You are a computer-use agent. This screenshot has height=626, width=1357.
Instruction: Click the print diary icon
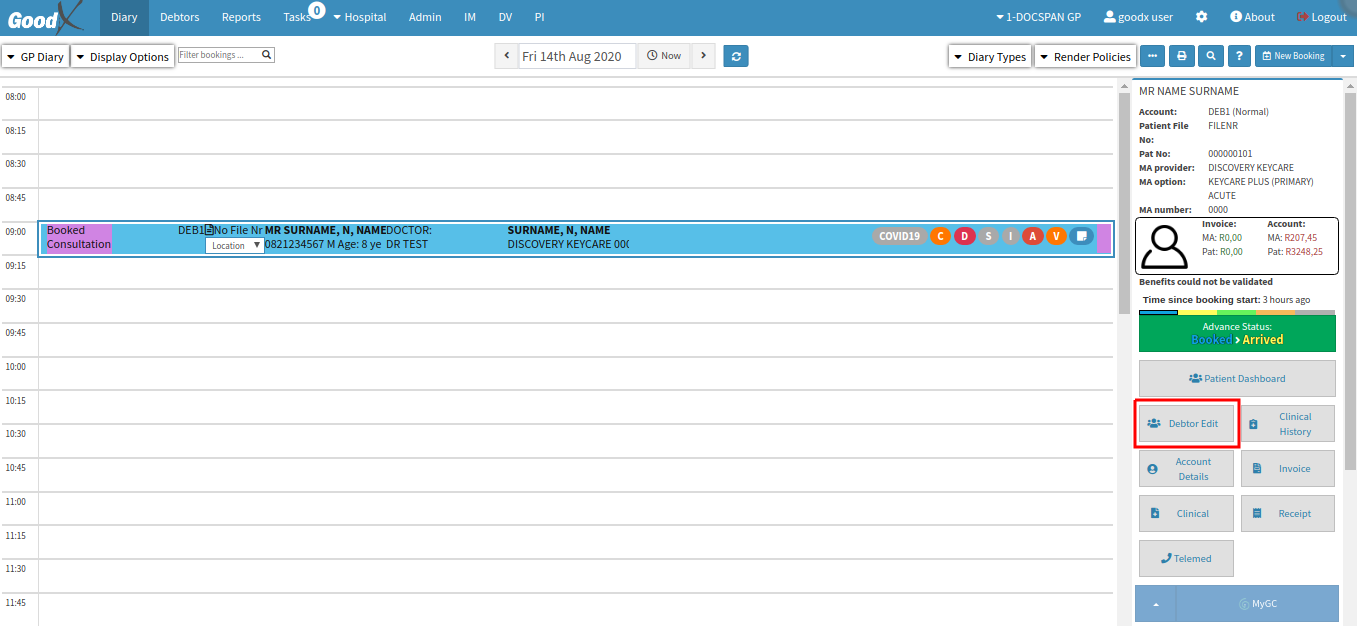[x=1181, y=56]
